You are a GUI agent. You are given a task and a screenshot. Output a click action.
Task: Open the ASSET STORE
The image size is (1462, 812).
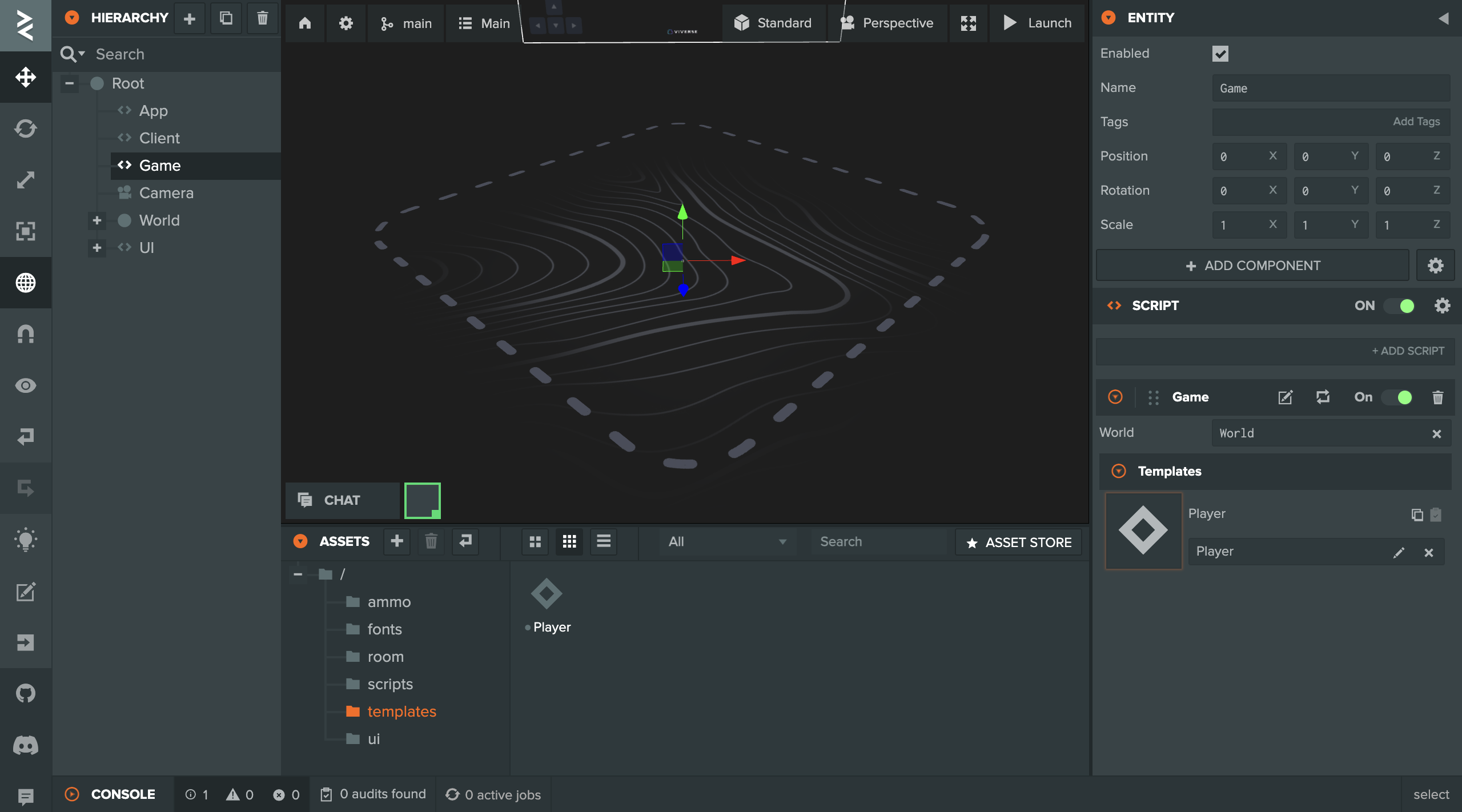click(1019, 542)
